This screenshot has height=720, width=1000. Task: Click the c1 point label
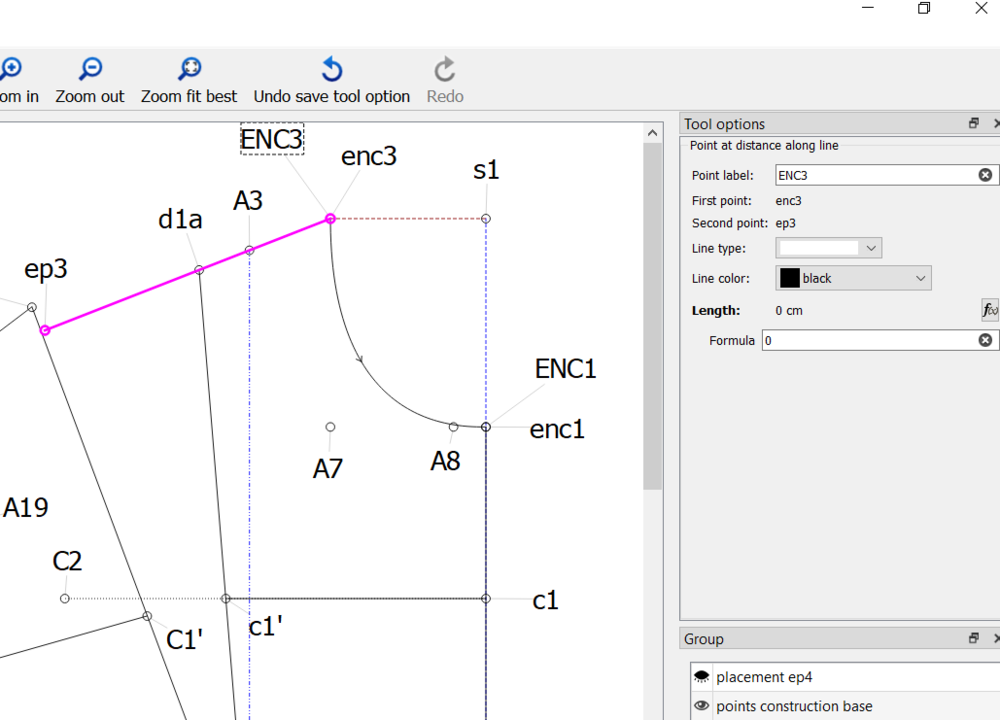[545, 600]
